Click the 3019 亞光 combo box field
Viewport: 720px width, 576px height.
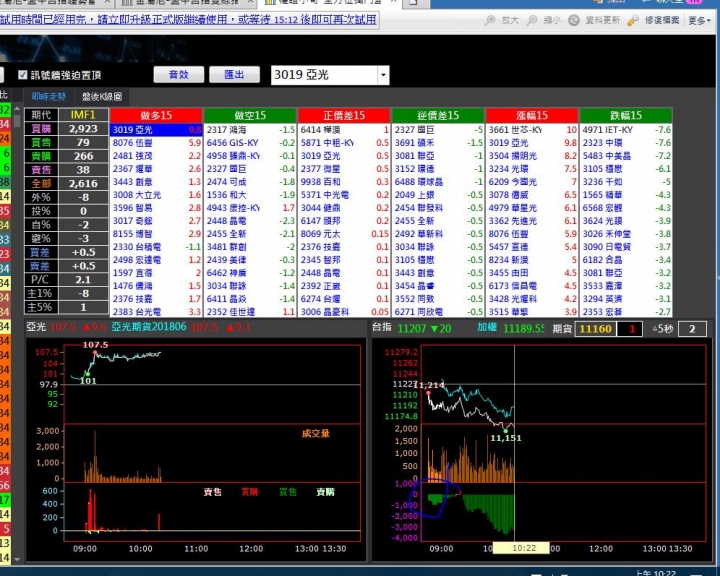click(325, 75)
